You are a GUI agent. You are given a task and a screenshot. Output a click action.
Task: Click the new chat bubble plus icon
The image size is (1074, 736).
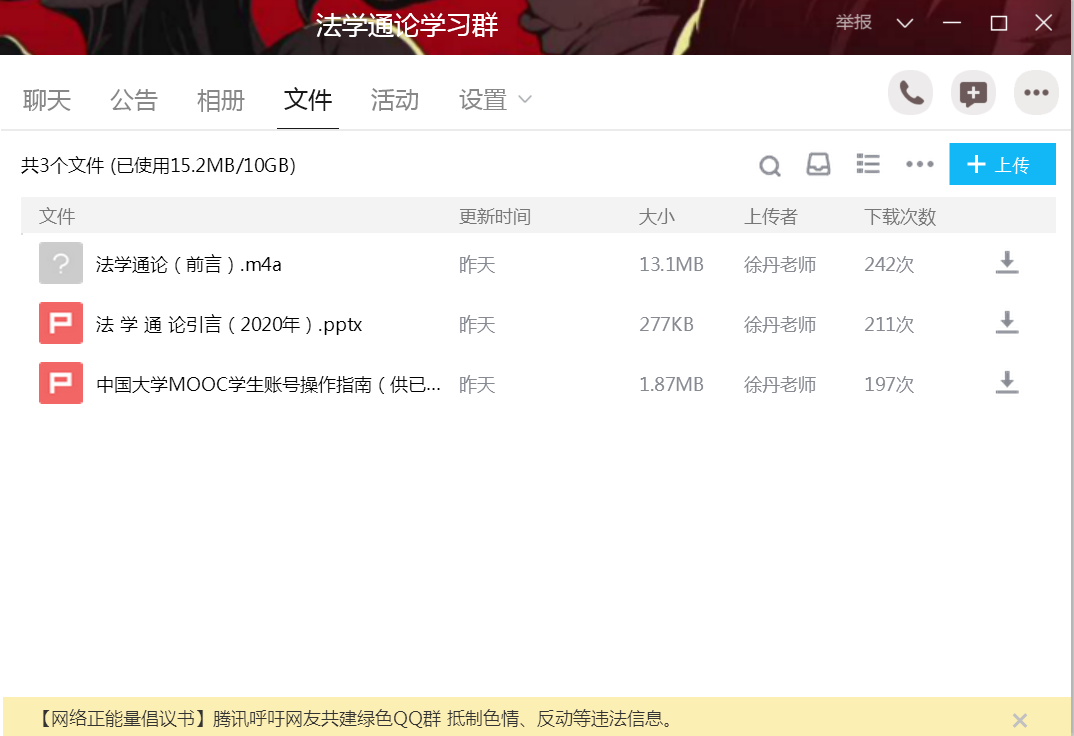point(973,94)
